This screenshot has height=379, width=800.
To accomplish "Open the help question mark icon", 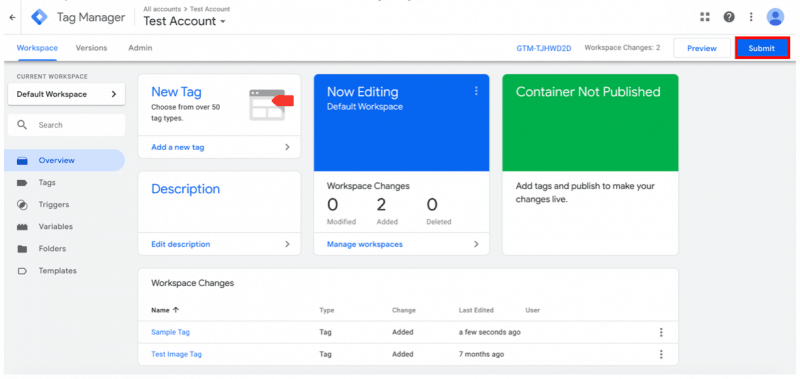I will point(729,17).
